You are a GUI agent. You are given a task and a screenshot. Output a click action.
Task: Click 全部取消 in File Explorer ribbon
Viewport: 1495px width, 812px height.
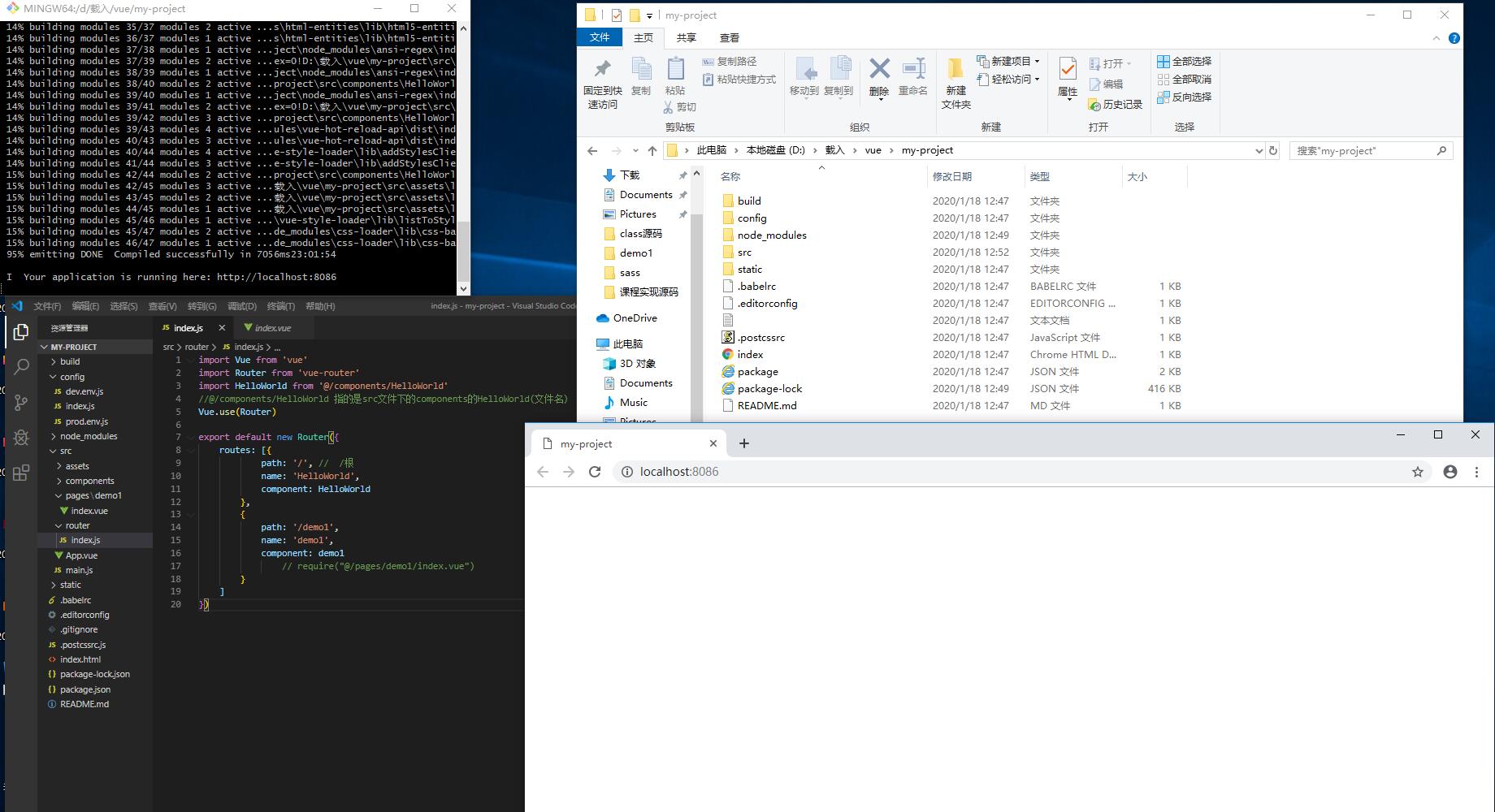[1185, 80]
